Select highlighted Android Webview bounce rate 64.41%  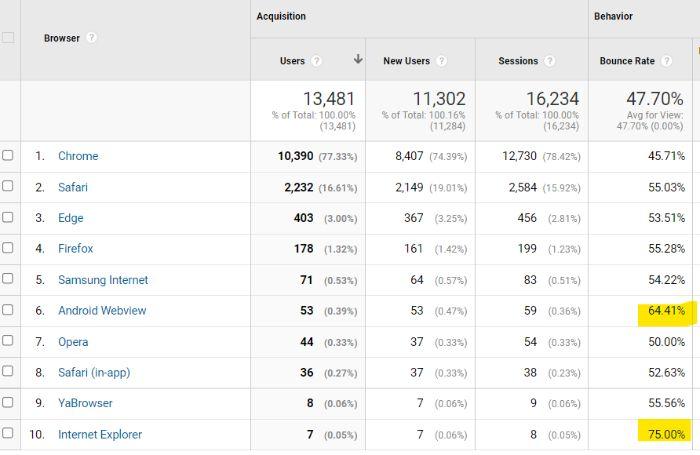point(667,310)
